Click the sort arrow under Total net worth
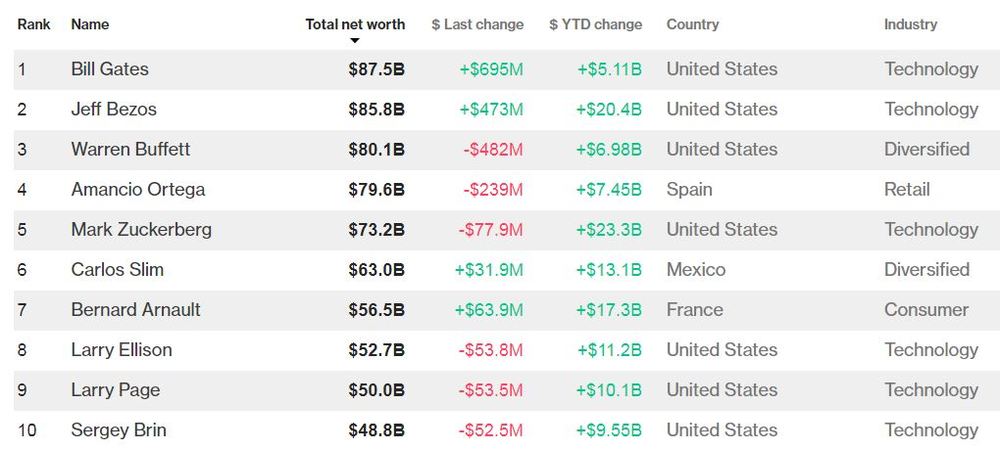 tap(354, 41)
